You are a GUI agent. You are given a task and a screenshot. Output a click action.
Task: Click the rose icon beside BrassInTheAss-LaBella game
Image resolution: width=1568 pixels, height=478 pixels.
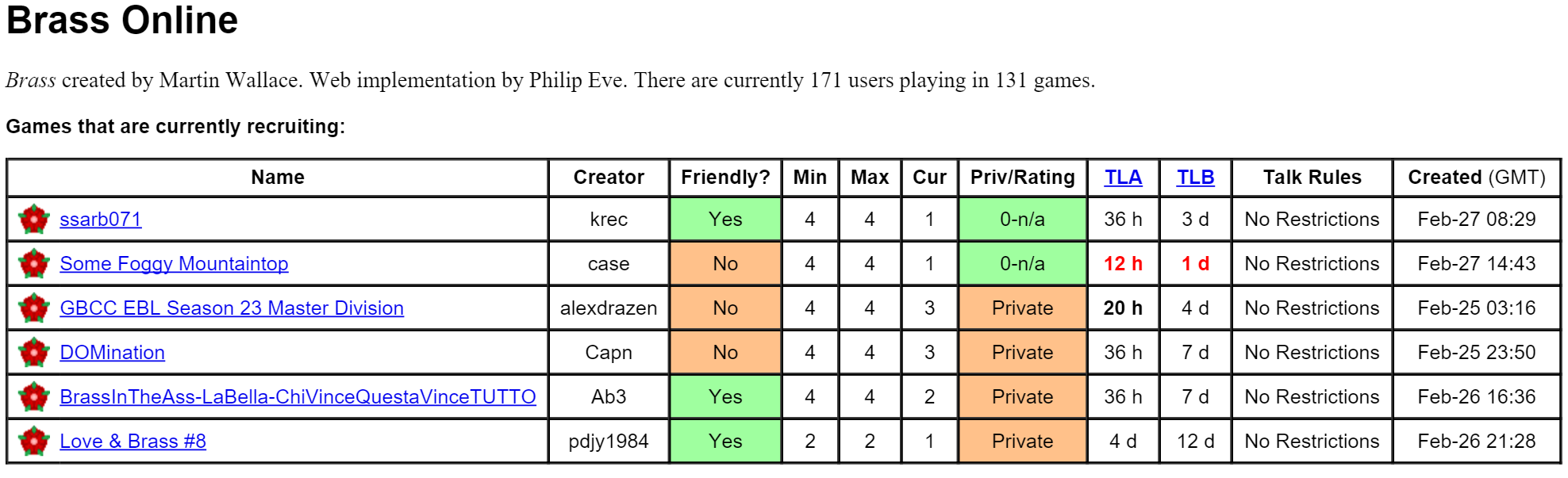(x=34, y=397)
